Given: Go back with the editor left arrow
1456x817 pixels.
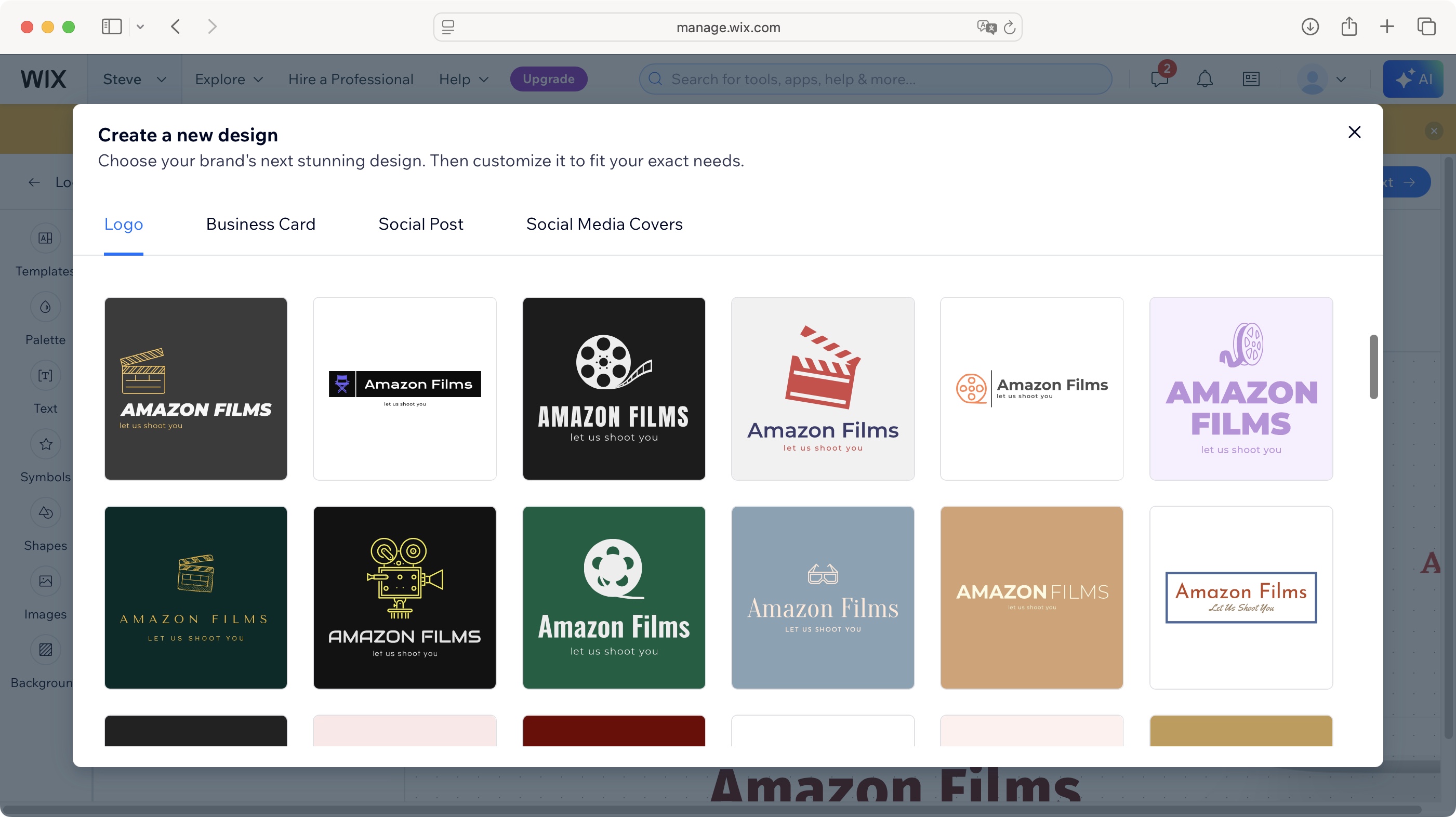Looking at the screenshot, I should 34,182.
